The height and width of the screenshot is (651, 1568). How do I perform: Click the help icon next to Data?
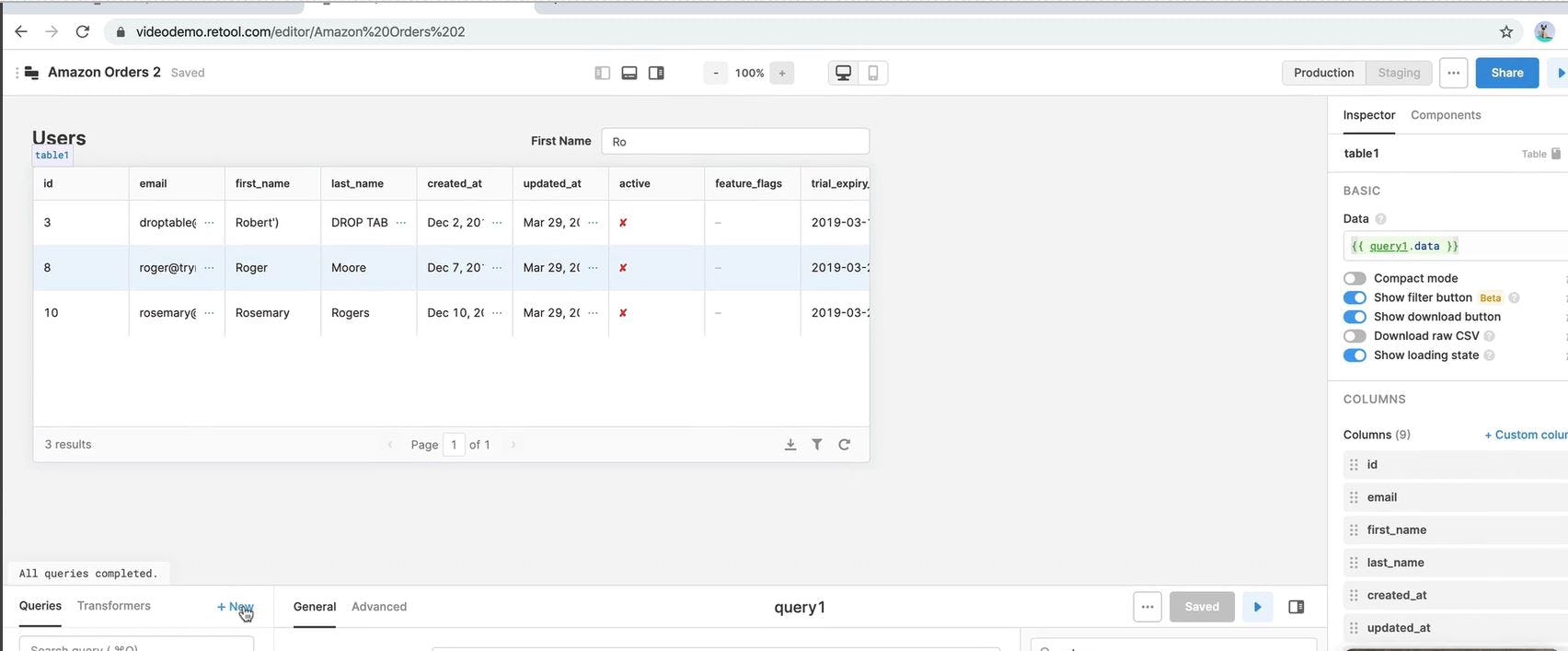(x=1380, y=219)
